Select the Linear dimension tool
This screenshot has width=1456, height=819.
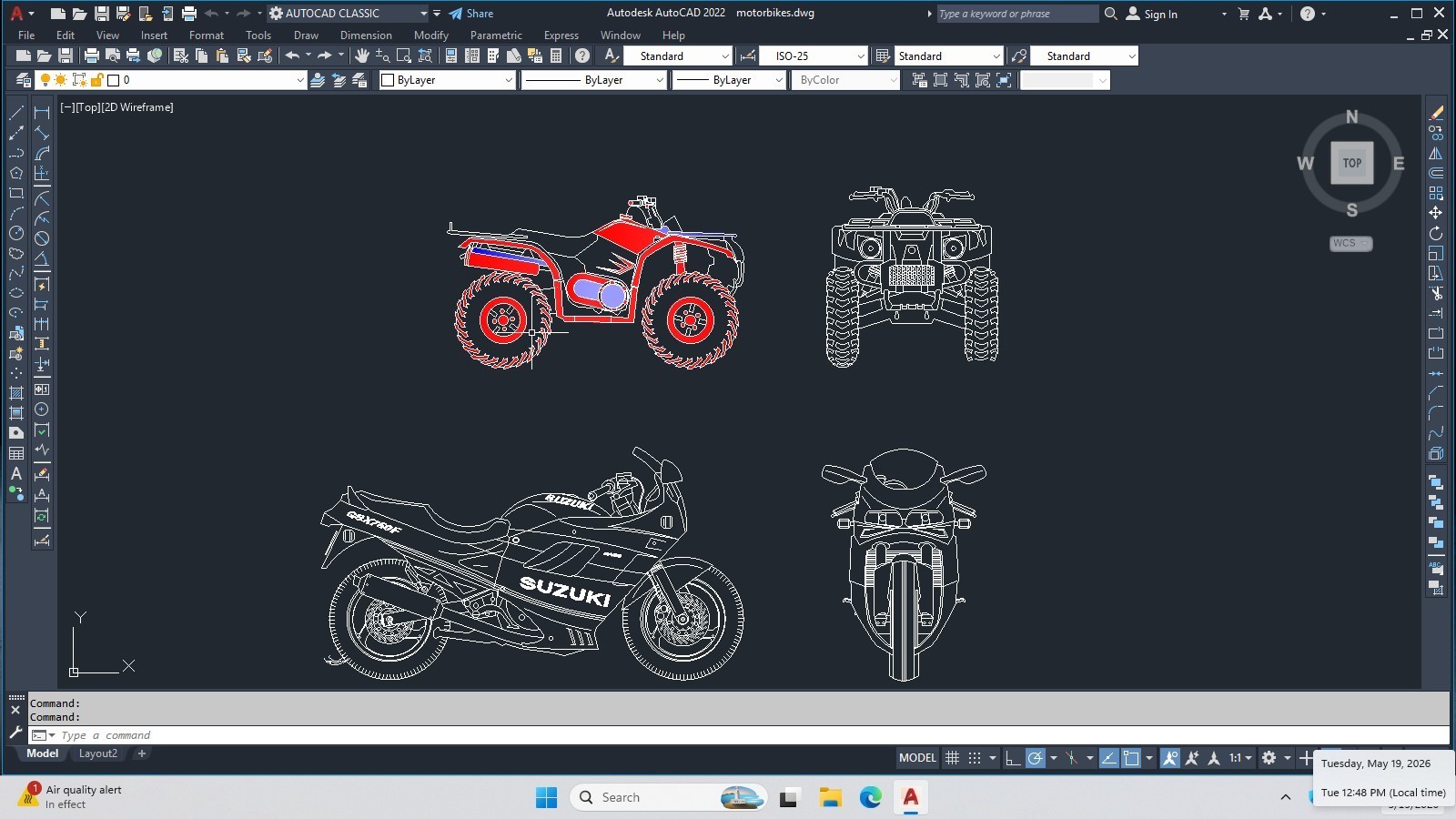pyautogui.click(x=42, y=113)
